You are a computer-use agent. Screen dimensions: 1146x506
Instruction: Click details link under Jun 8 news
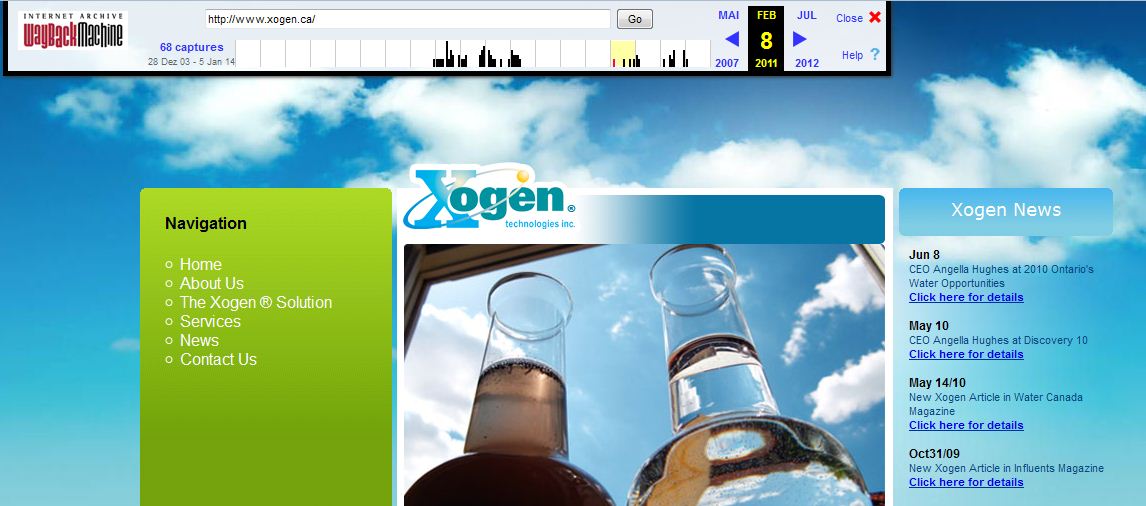966,297
